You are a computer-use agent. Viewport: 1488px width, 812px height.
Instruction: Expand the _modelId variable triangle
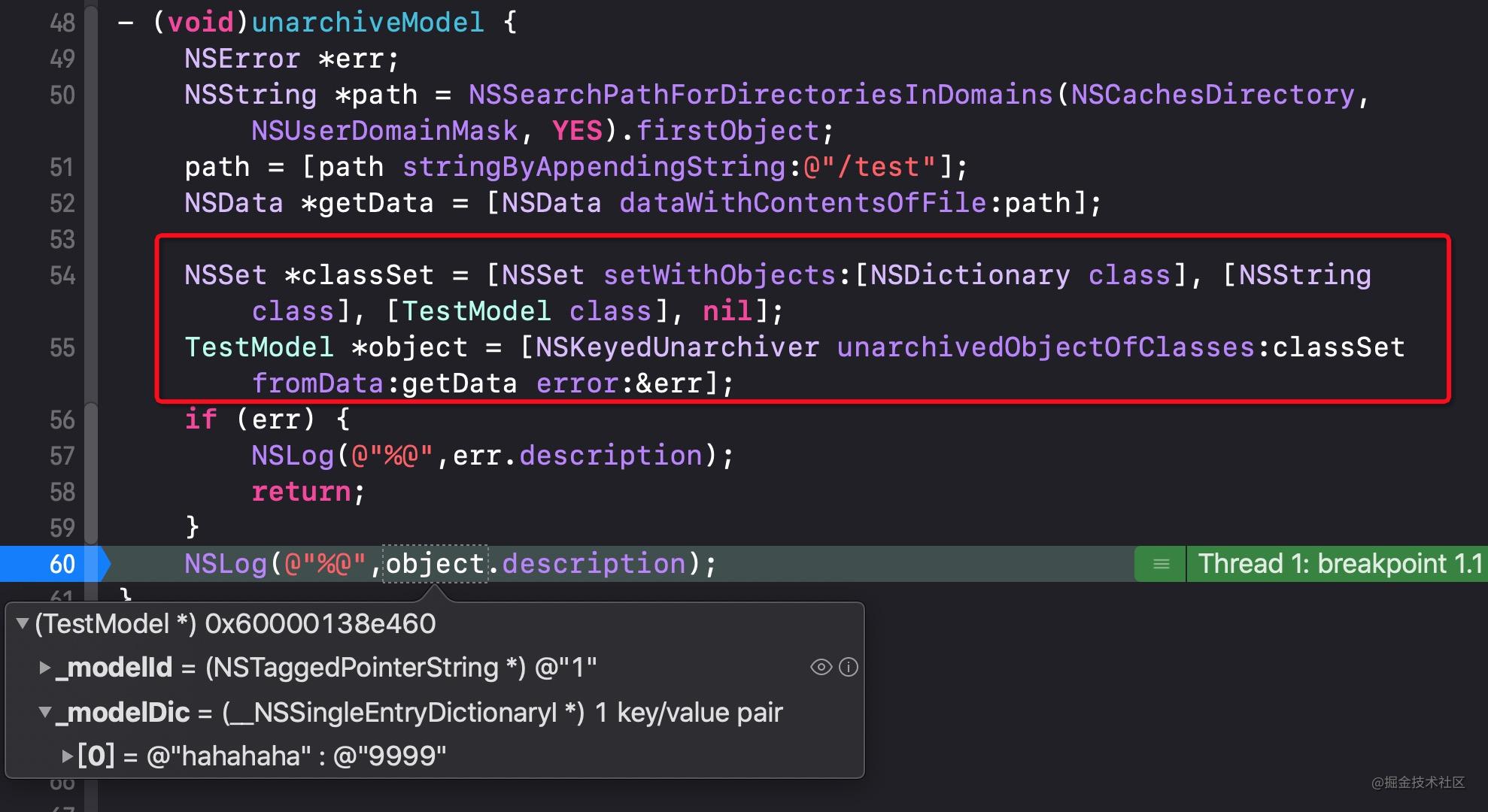(x=45, y=667)
